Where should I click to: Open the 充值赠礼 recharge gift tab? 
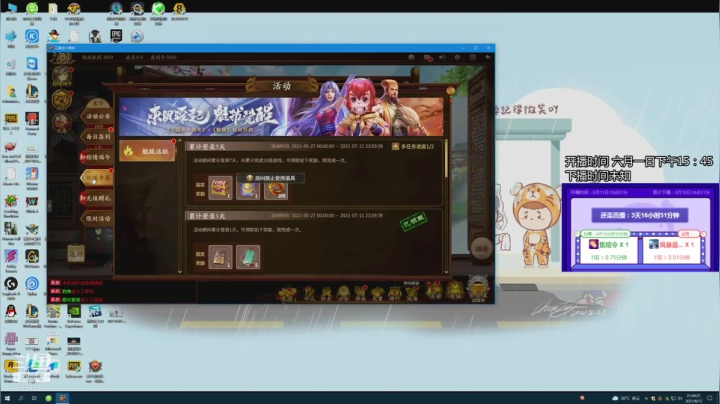[97, 198]
